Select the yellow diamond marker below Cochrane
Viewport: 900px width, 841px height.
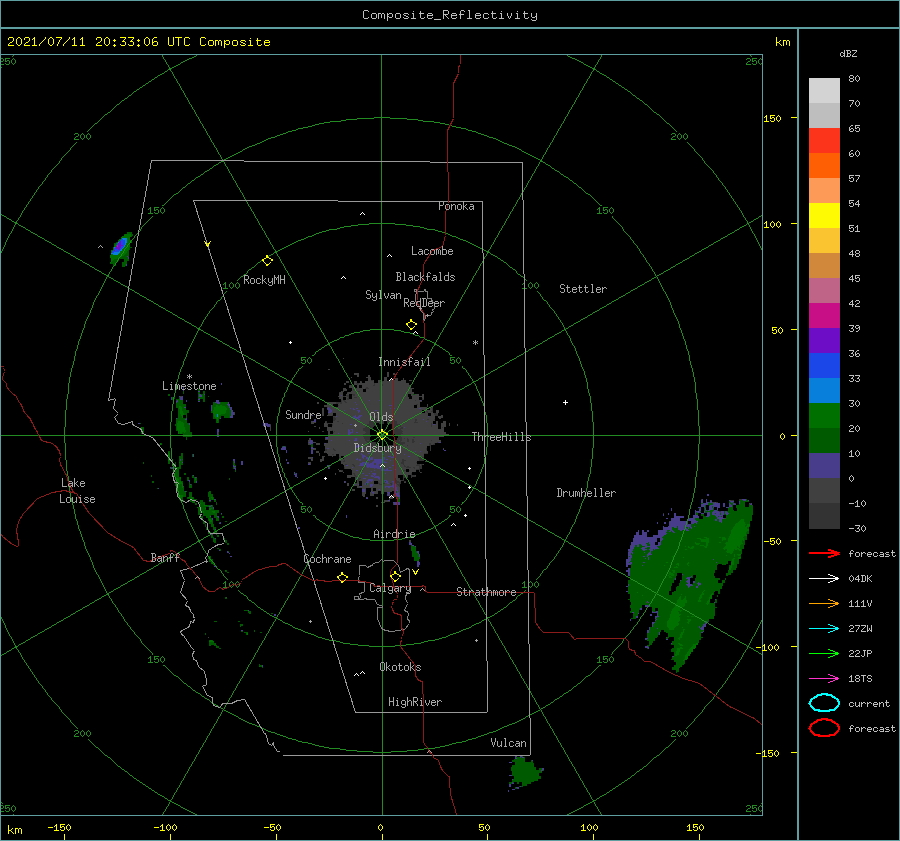[342, 577]
